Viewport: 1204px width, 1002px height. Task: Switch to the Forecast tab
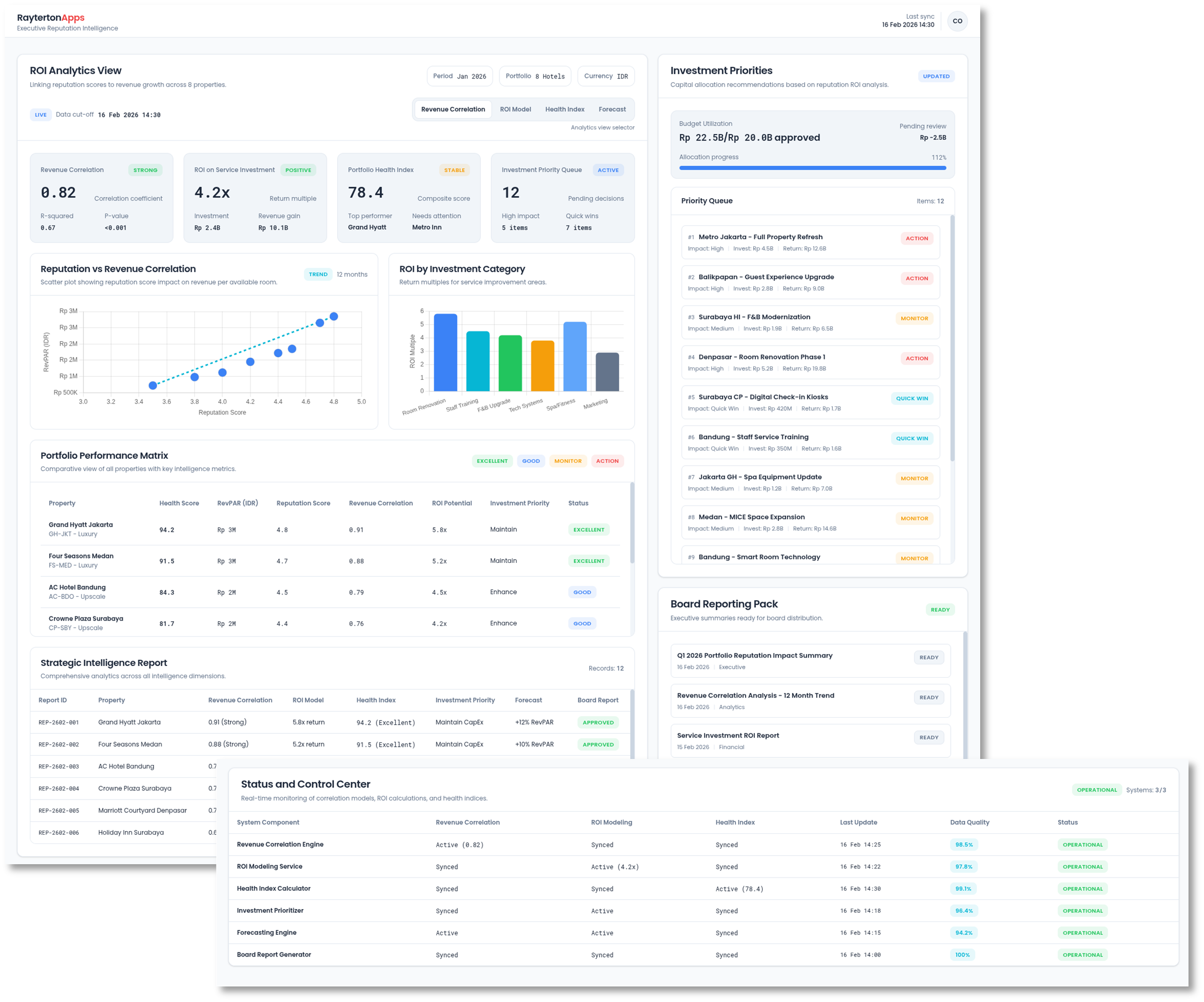click(x=612, y=109)
